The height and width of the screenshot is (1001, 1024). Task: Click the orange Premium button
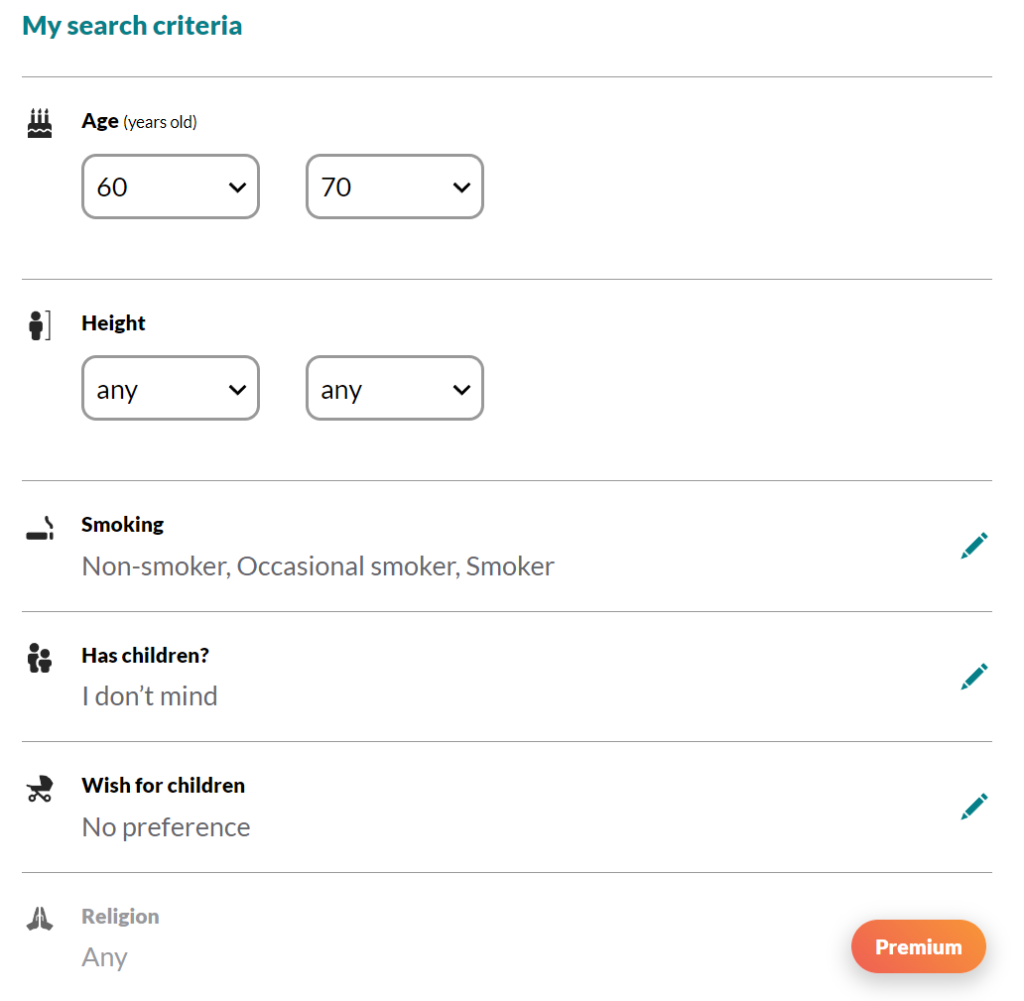click(x=918, y=947)
